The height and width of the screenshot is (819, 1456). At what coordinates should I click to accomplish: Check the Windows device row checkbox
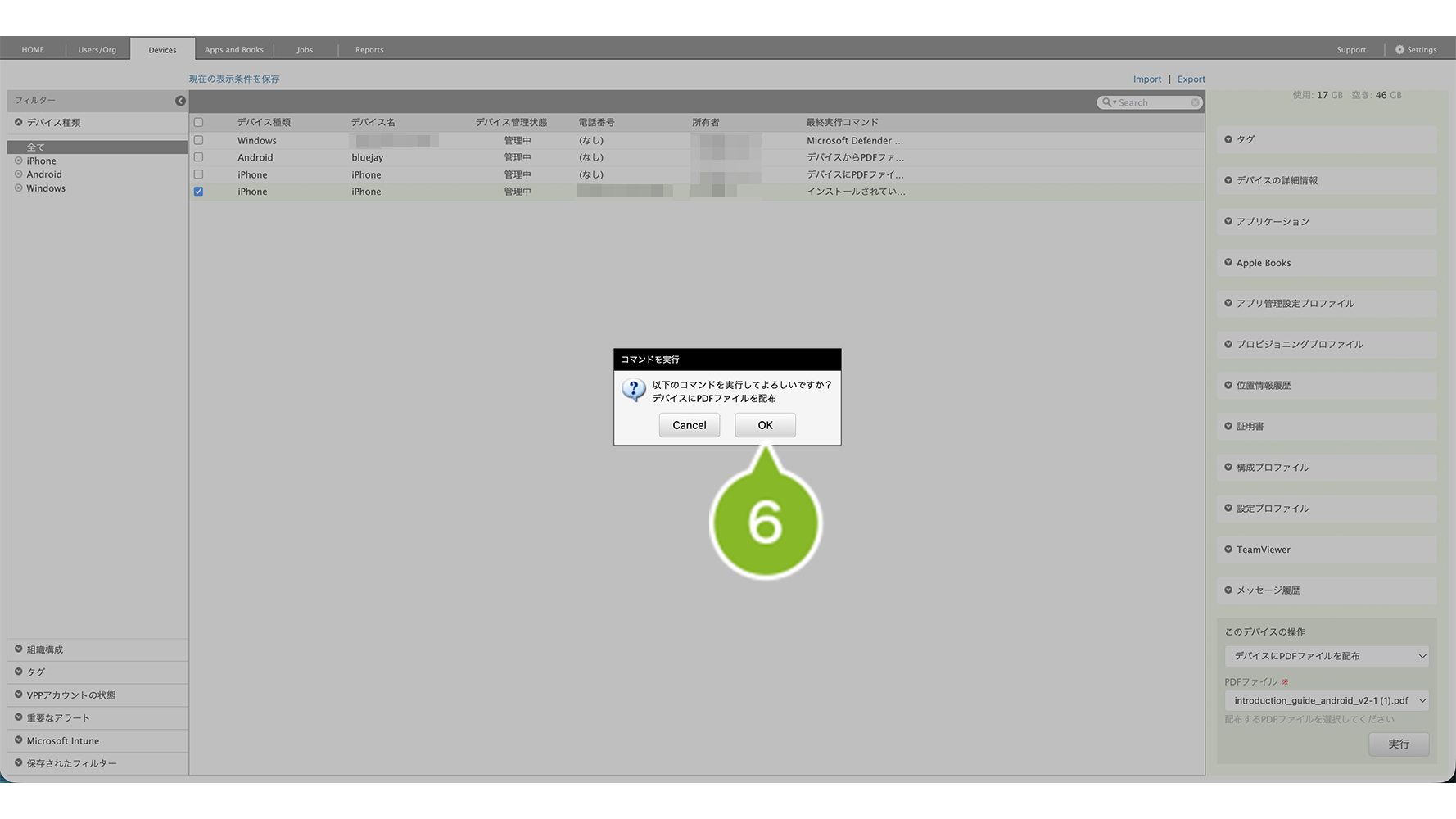(x=198, y=140)
